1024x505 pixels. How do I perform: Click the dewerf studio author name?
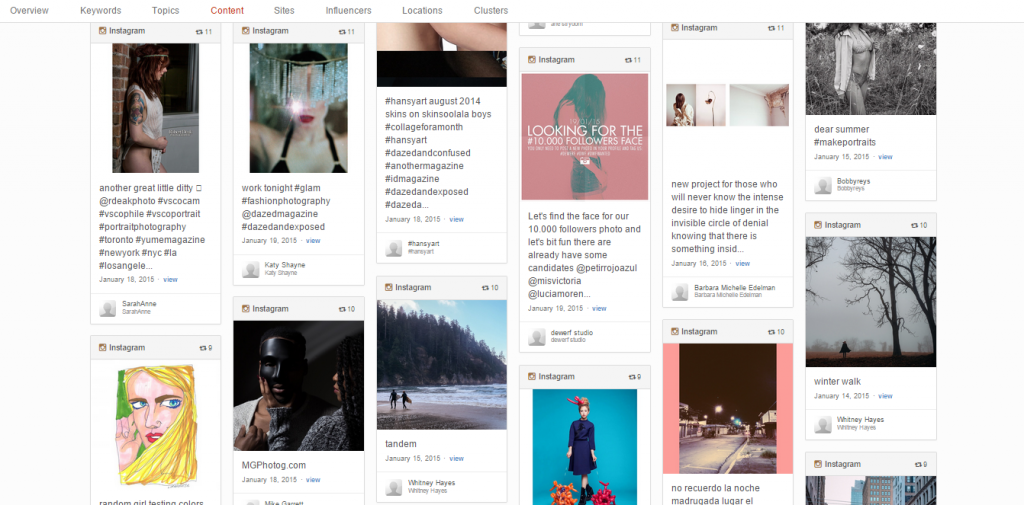pyautogui.click(x=571, y=333)
